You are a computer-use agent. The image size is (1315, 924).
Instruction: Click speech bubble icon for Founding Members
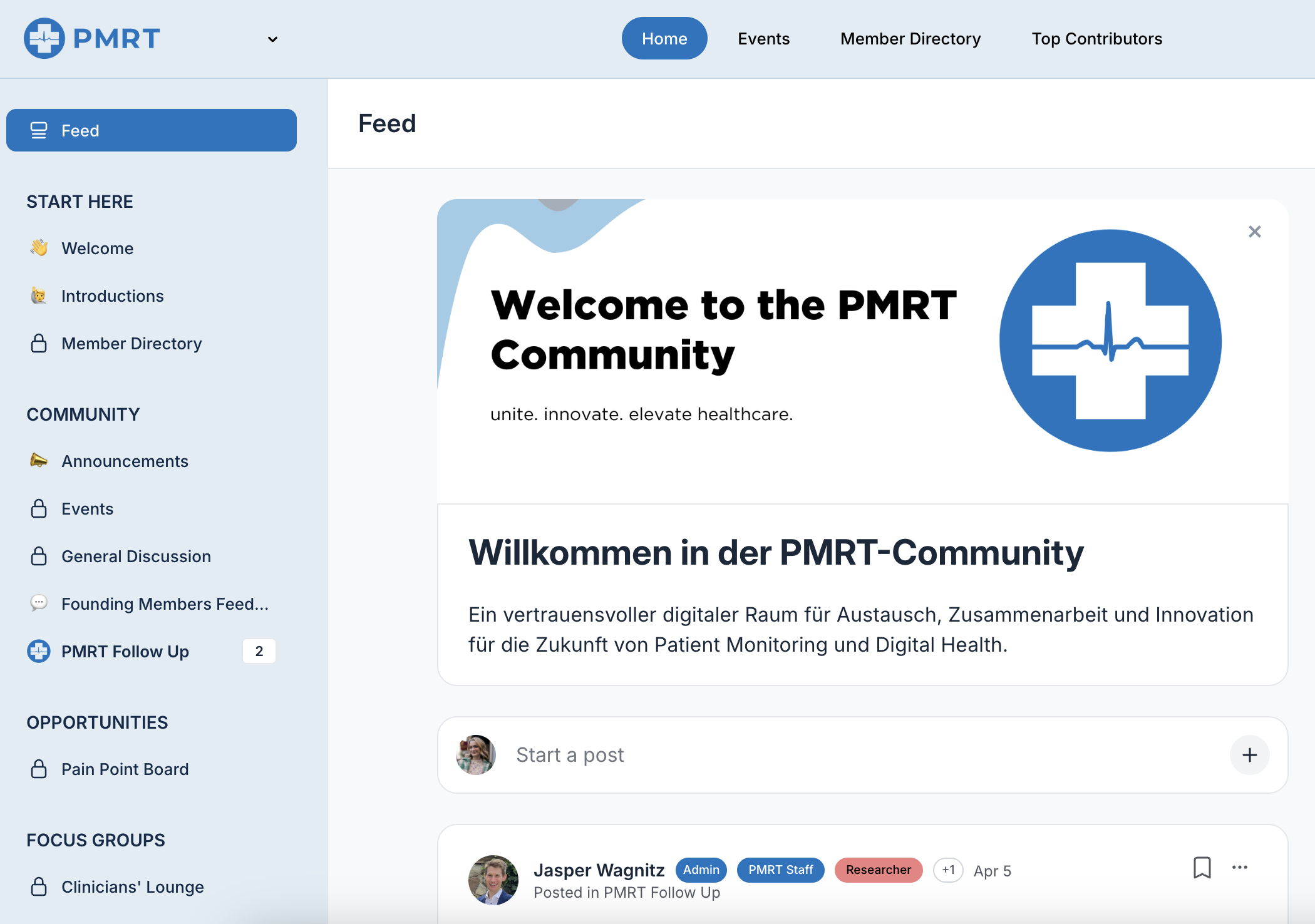(x=39, y=603)
